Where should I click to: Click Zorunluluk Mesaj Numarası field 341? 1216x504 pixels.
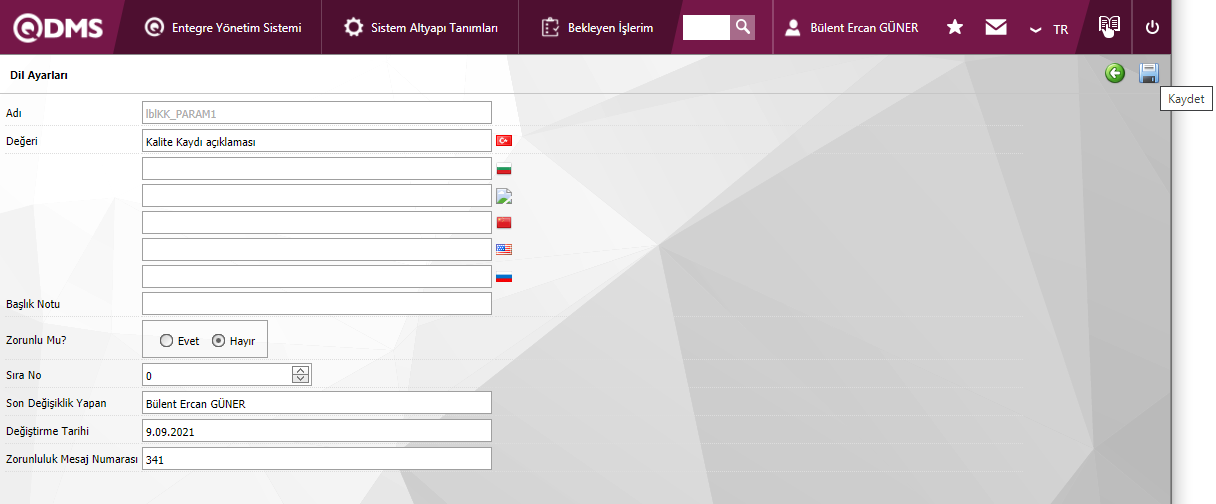(317, 458)
